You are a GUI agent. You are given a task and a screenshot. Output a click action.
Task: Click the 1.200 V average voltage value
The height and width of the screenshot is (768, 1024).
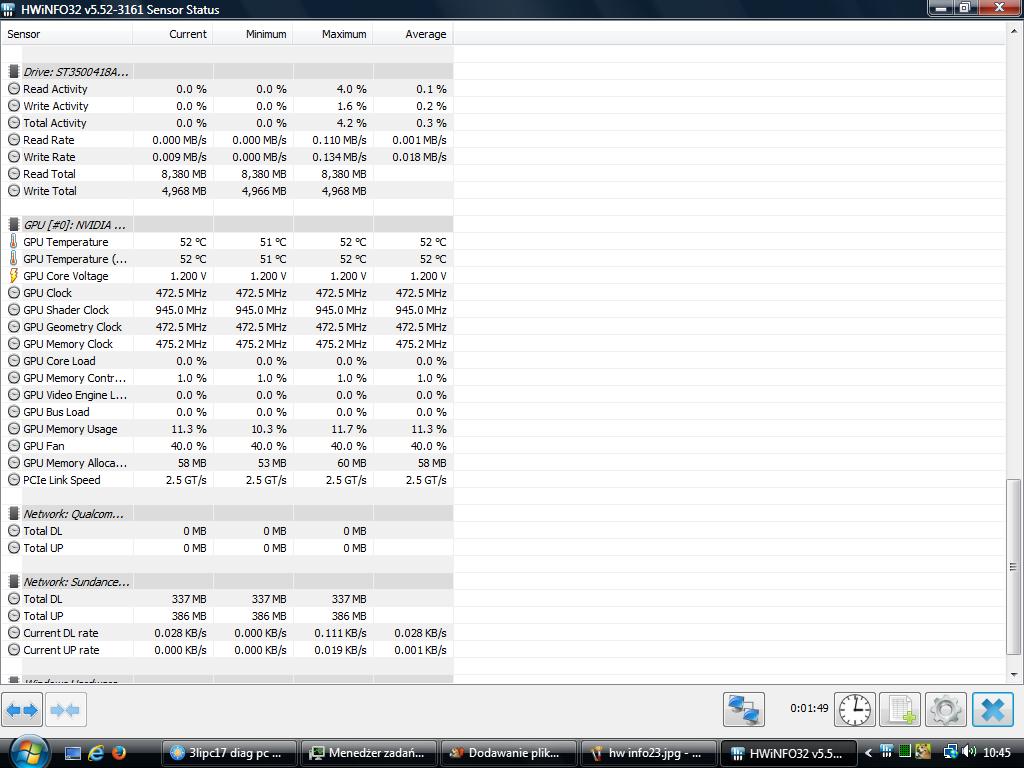click(428, 276)
